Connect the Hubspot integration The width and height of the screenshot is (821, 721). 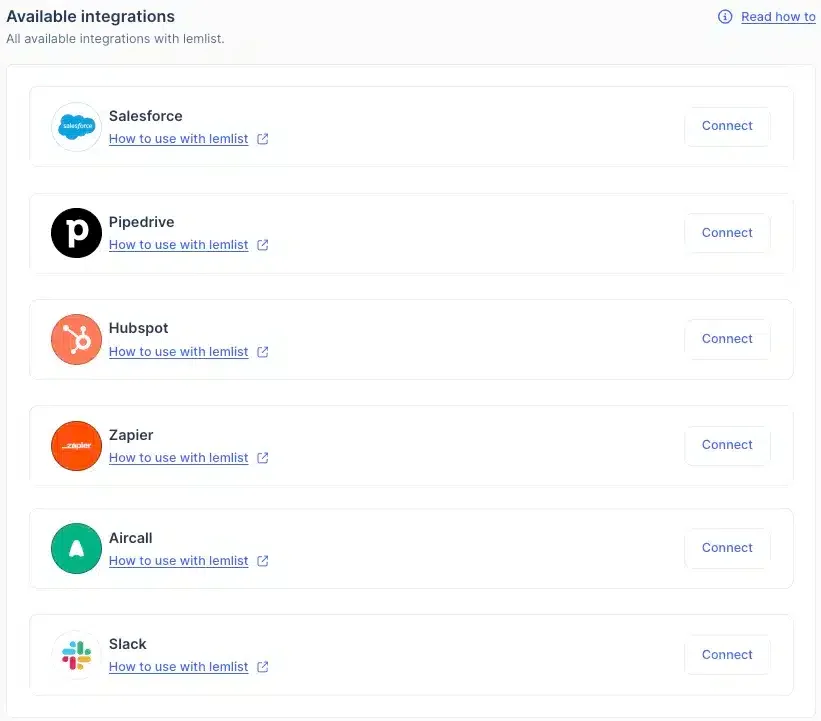click(727, 339)
